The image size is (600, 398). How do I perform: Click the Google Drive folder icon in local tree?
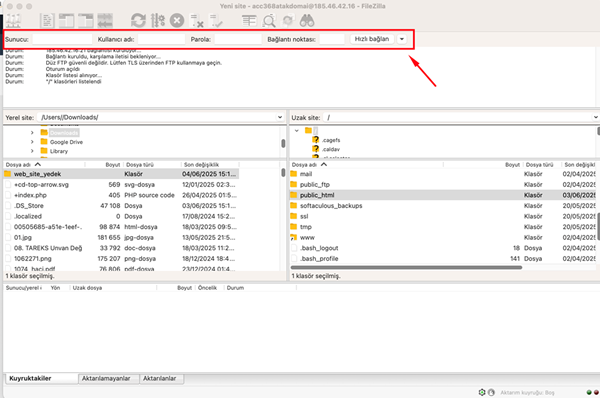pyautogui.click(x=44, y=142)
